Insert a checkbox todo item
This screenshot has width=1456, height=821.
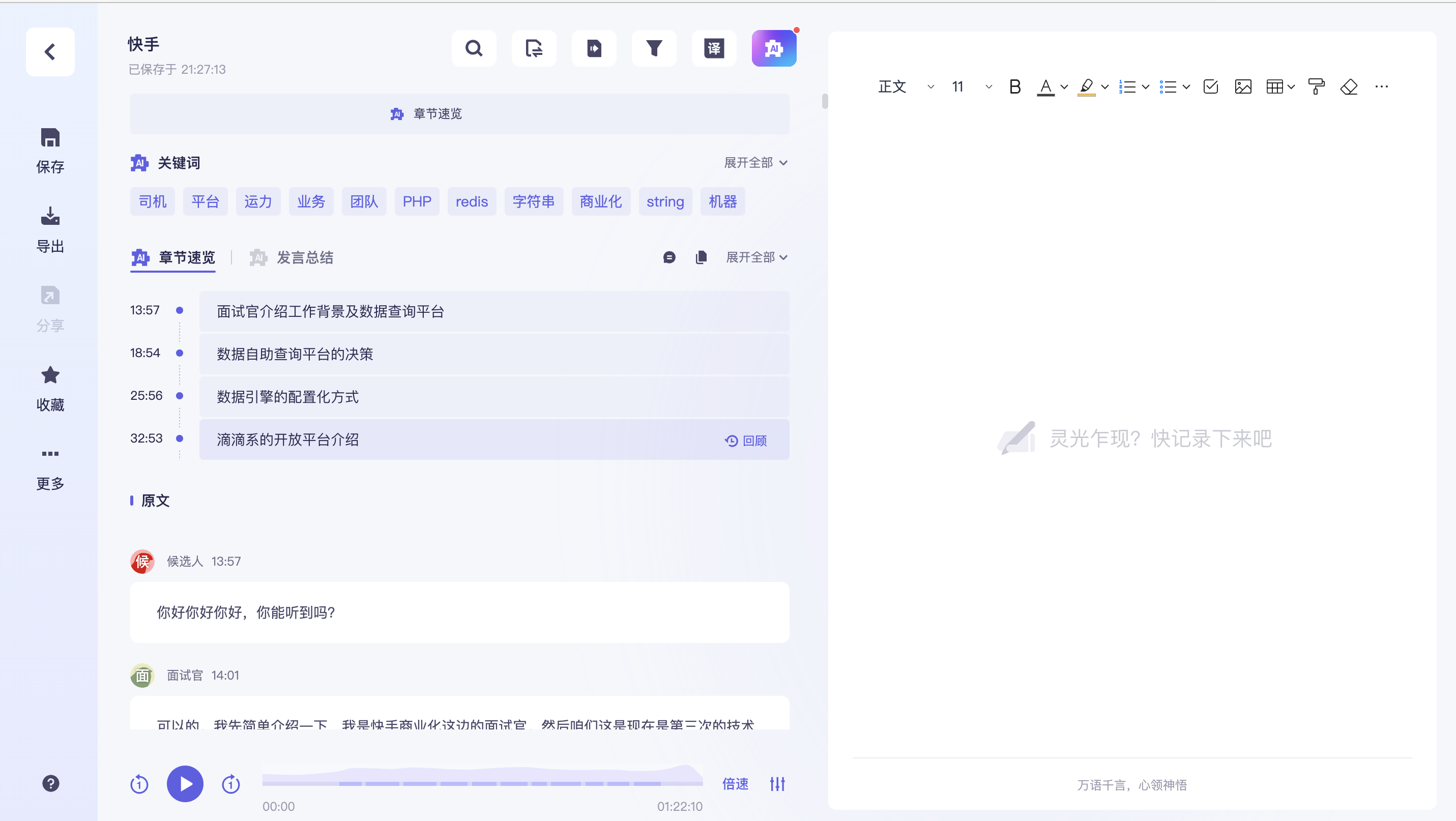click(x=1211, y=87)
